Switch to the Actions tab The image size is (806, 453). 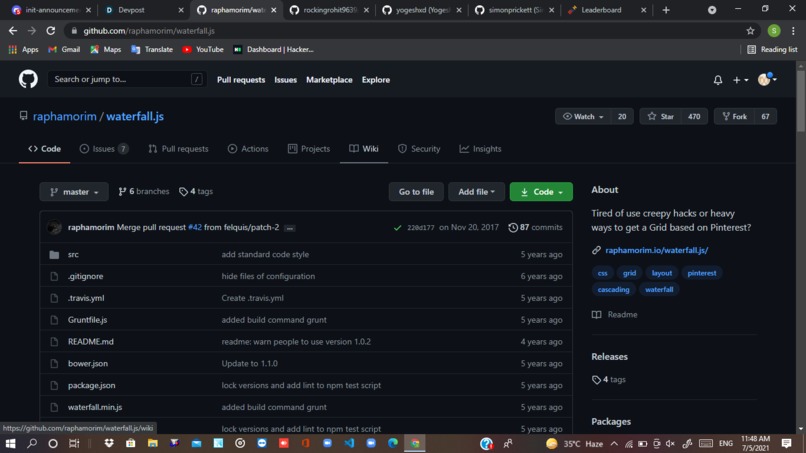pyautogui.click(x=248, y=149)
